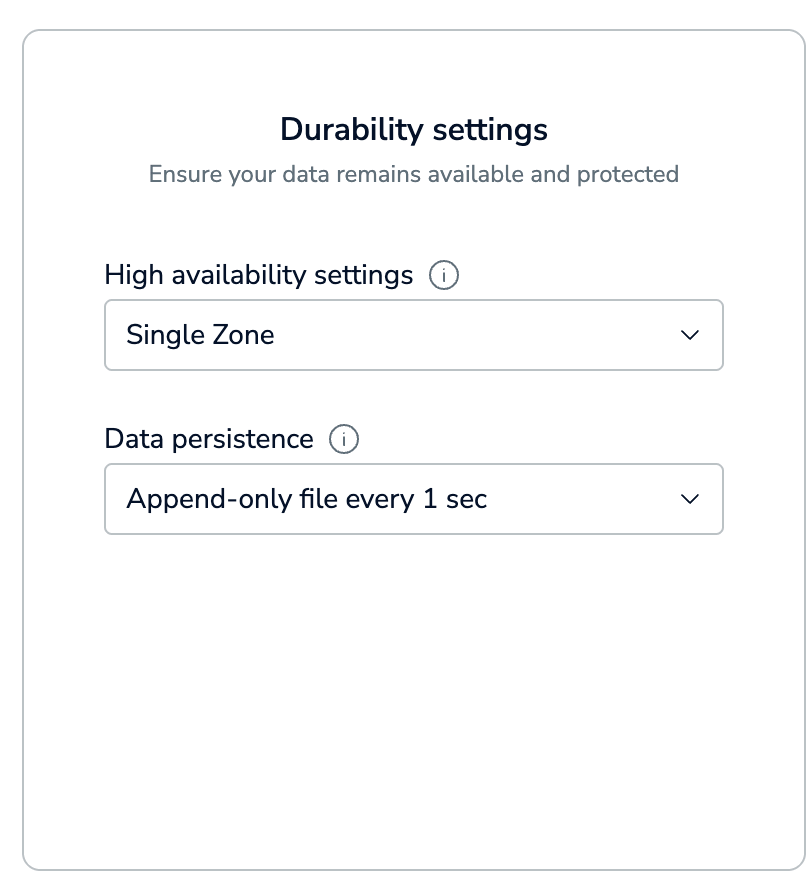Select the 'Single Zone' value text
Screen dimensions: 810x896
200,335
